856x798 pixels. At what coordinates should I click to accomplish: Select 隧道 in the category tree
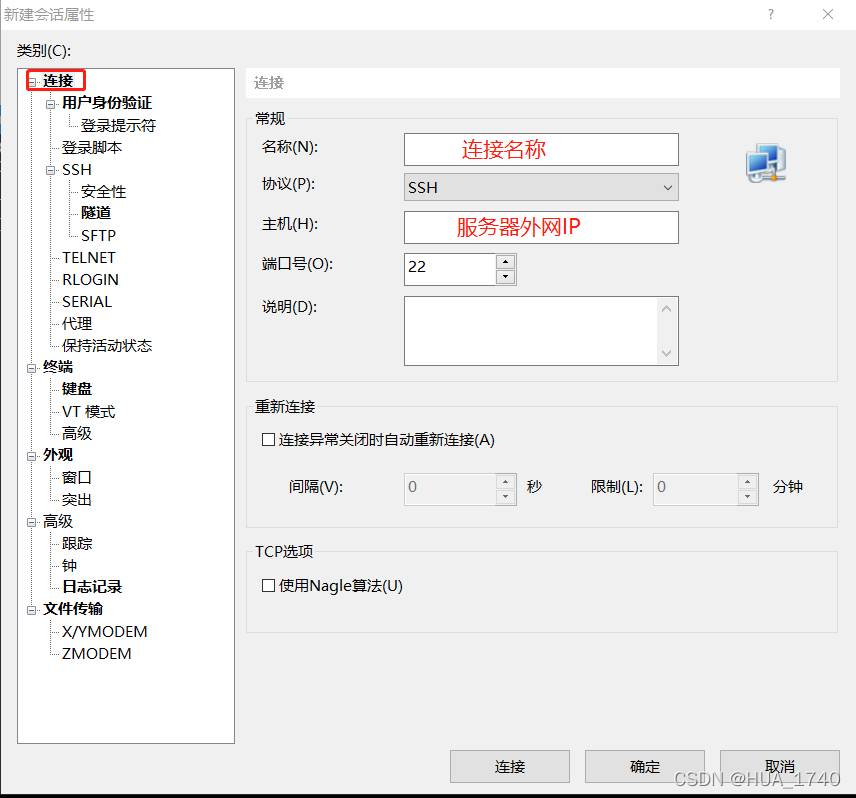(96, 213)
